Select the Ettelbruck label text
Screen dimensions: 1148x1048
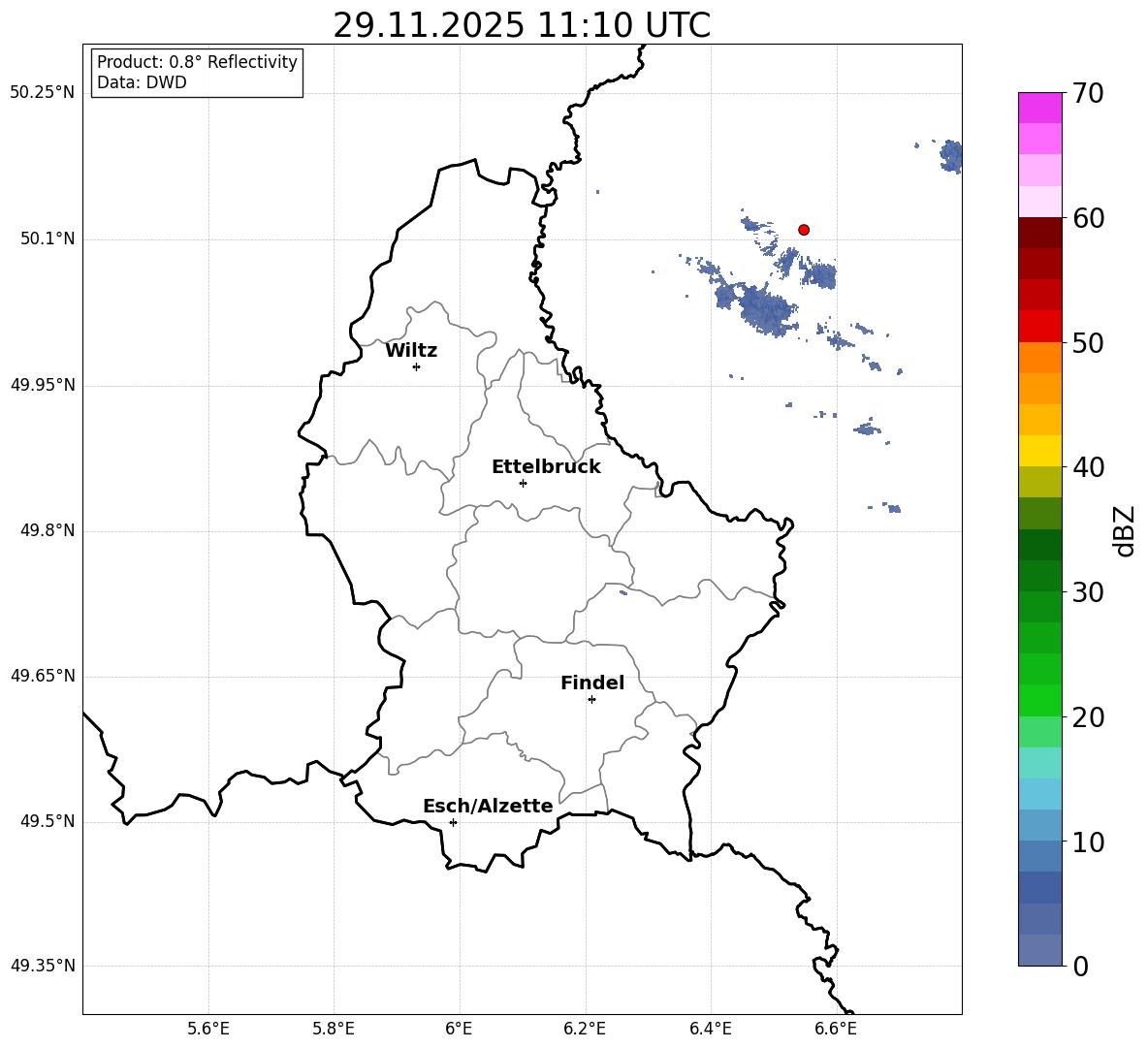point(546,467)
